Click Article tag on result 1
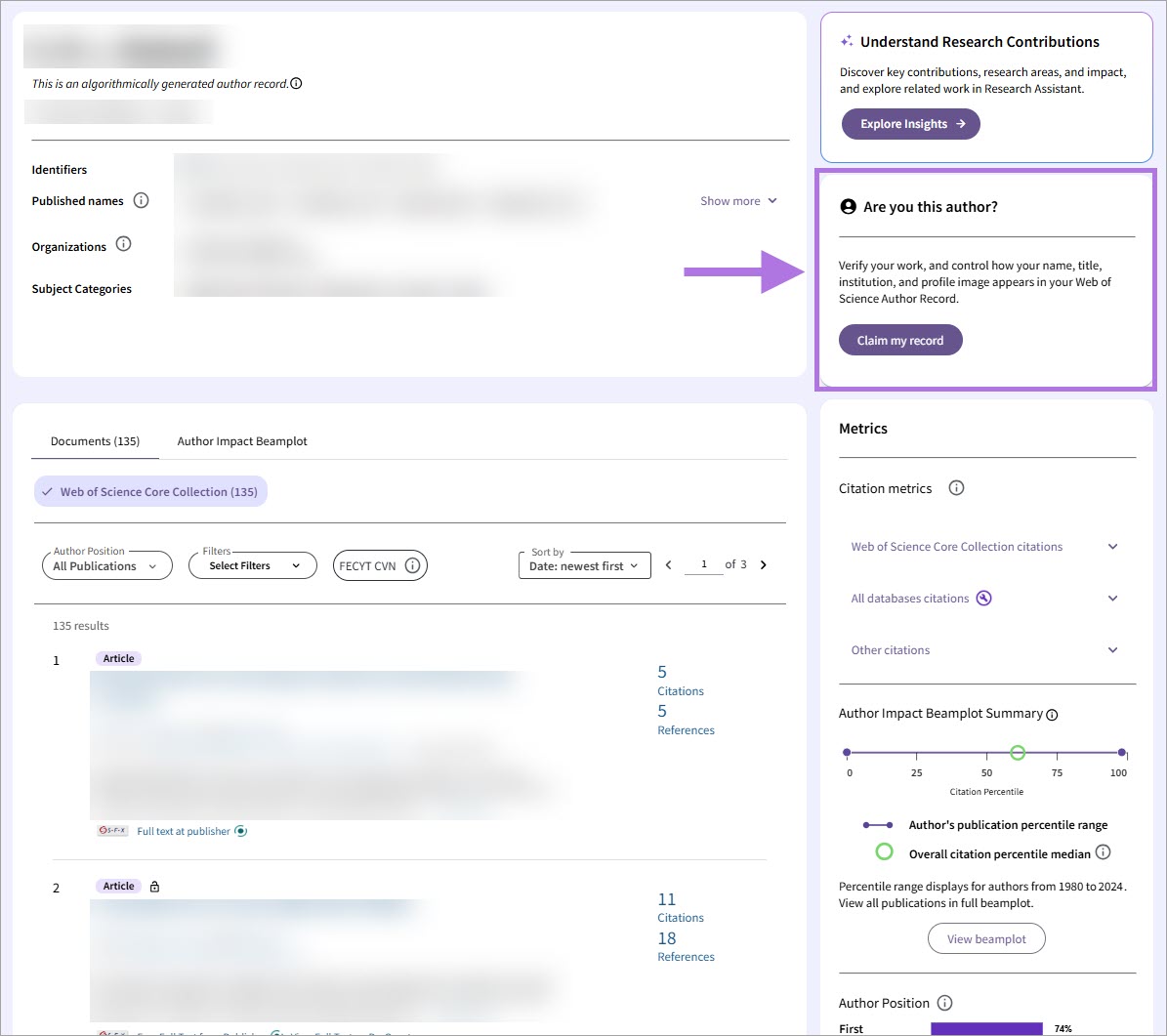The image size is (1167, 1036). coord(118,659)
